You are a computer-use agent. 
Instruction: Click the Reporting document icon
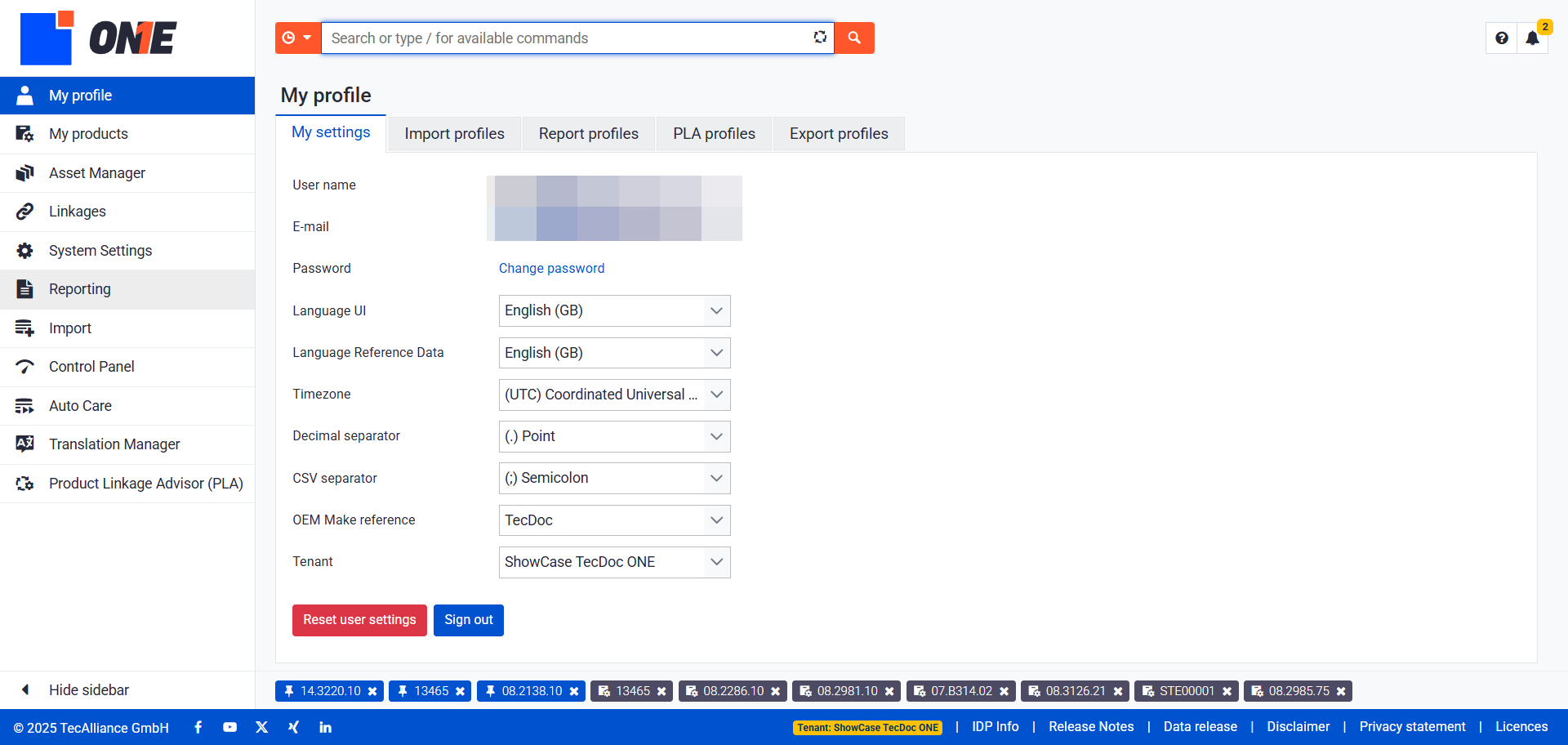click(x=25, y=289)
